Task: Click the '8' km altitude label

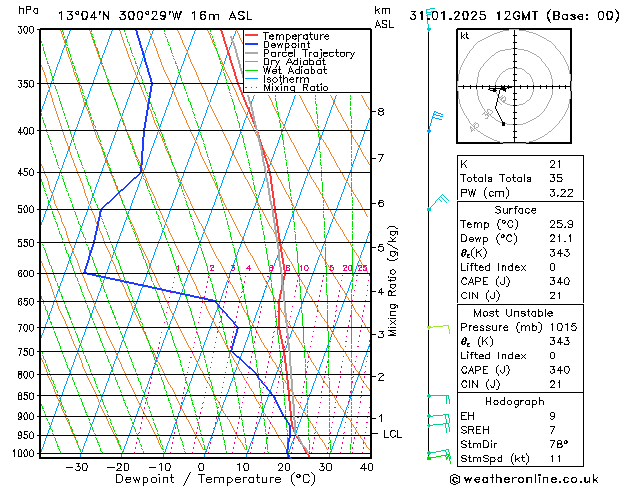Action: (381, 111)
